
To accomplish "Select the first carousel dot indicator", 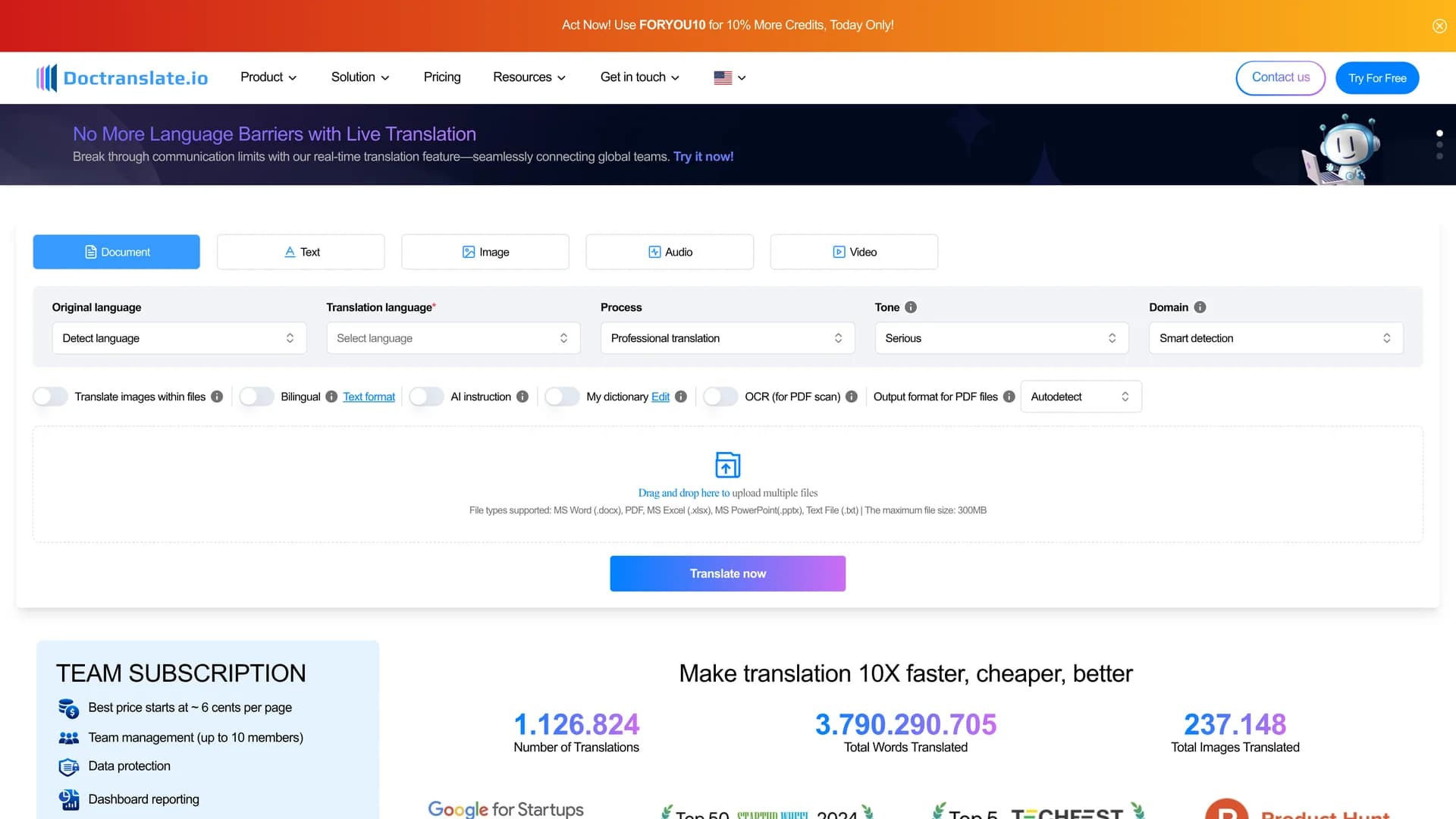I will tap(1439, 133).
